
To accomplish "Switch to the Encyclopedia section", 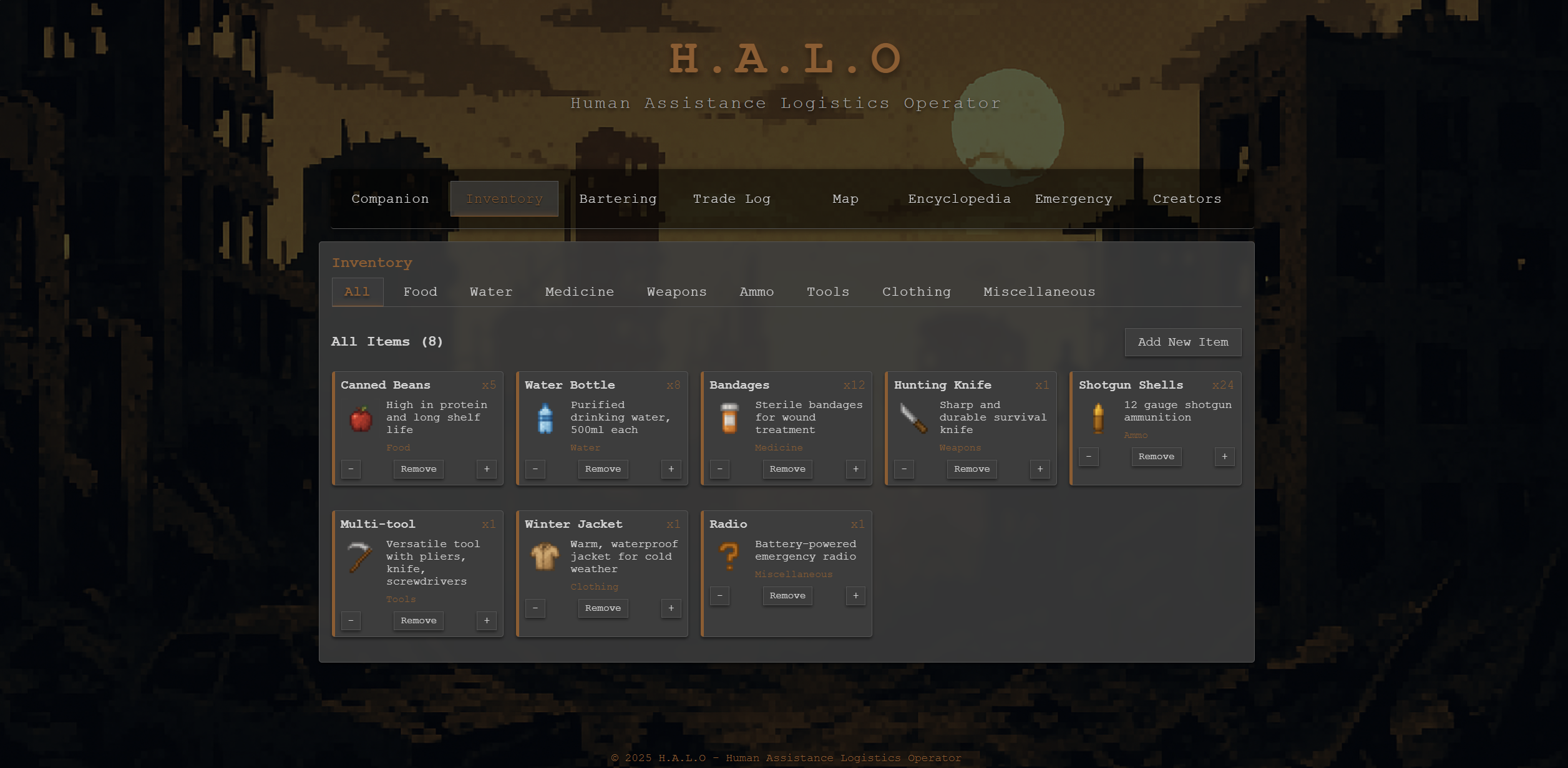I will click(x=959, y=199).
